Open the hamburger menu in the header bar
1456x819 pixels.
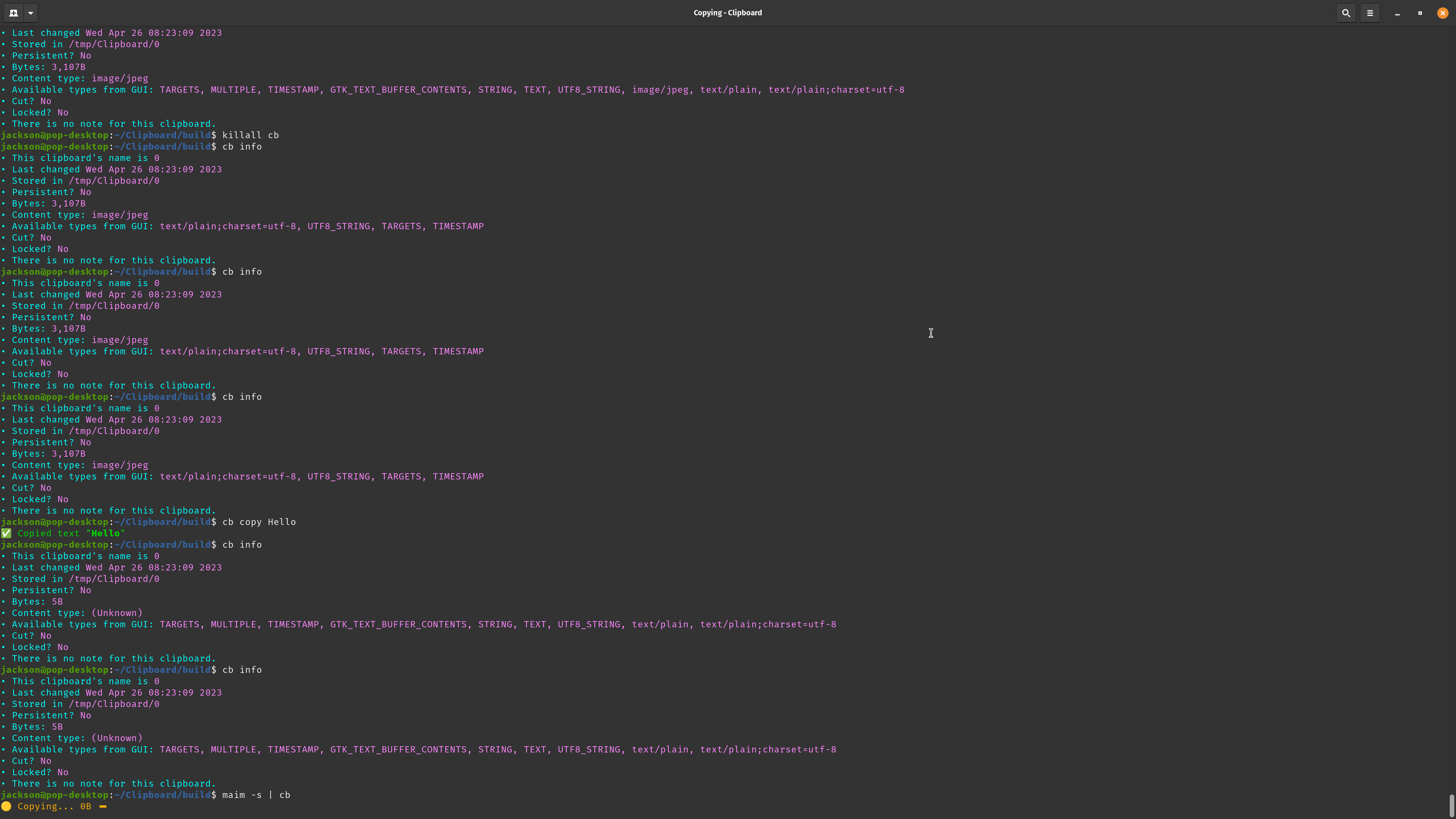[1370, 13]
